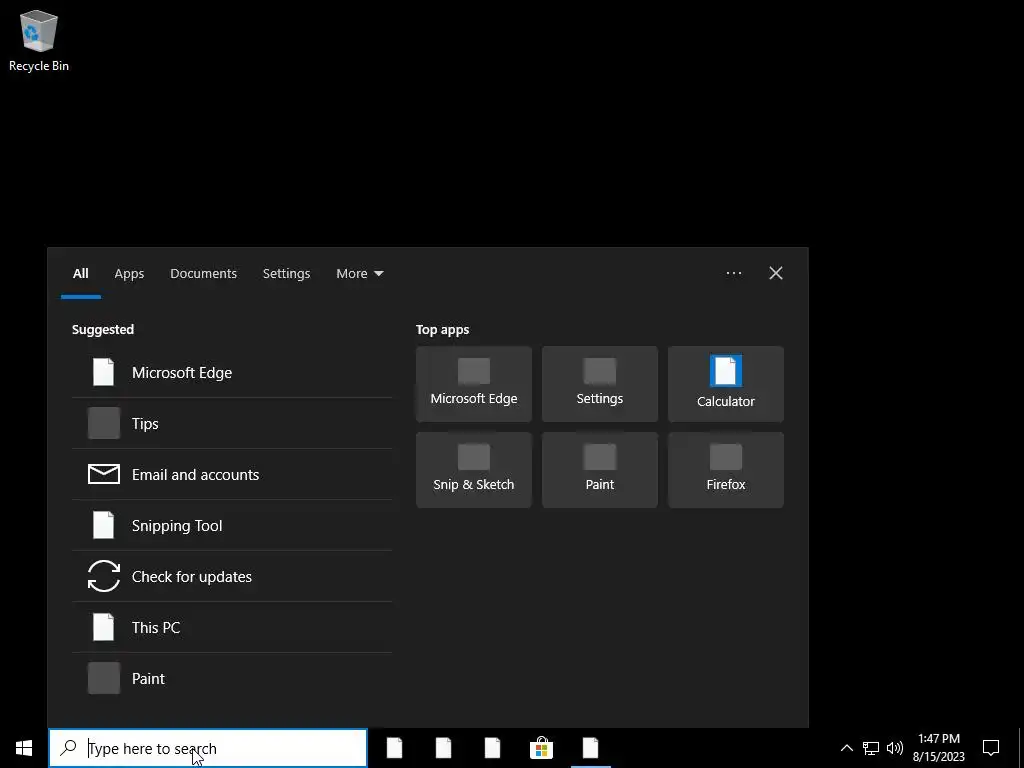This screenshot has width=1024, height=768.
Task: Open the notification action center icon
Action: [x=991, y=748]
